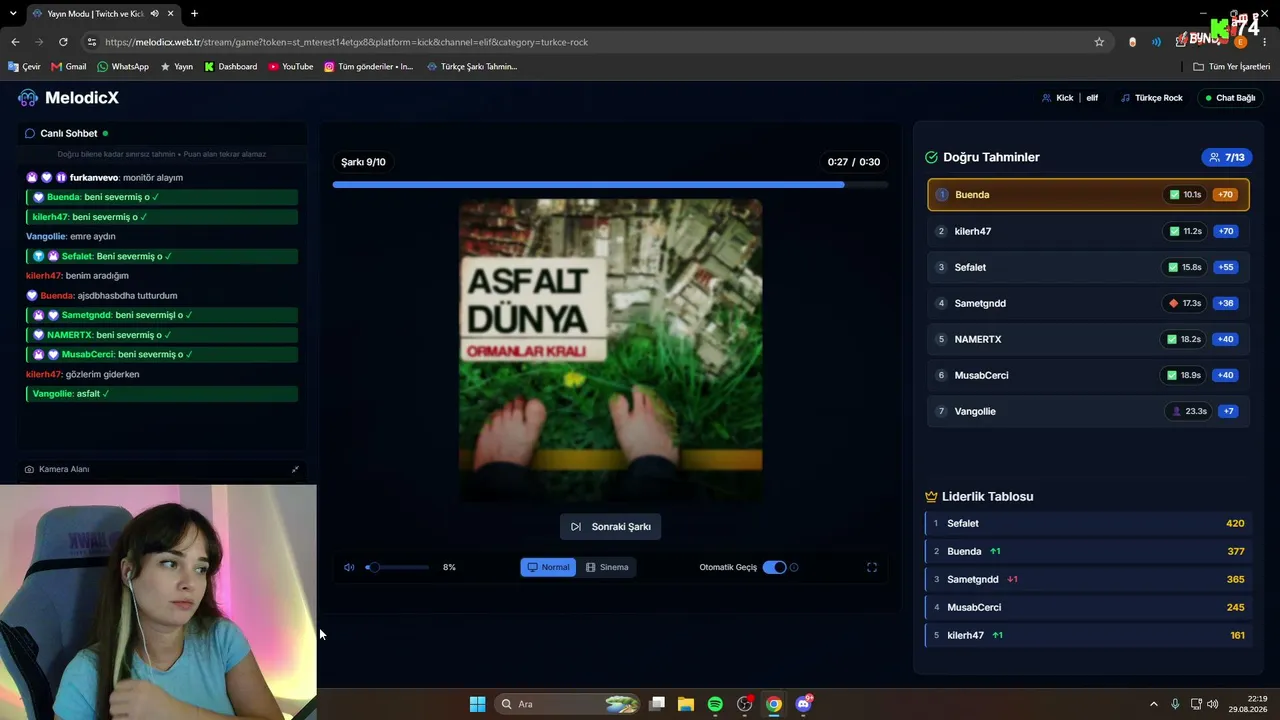Click the Canlı Sohbet chat bubble icon
This screenshot has width=1280, height=720.
(30, 133)
